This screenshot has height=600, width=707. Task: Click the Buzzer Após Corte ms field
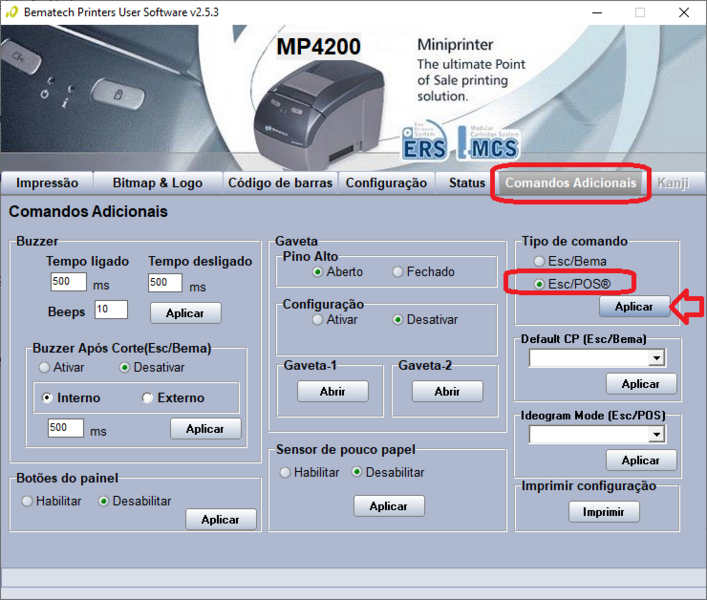(65, 428)
